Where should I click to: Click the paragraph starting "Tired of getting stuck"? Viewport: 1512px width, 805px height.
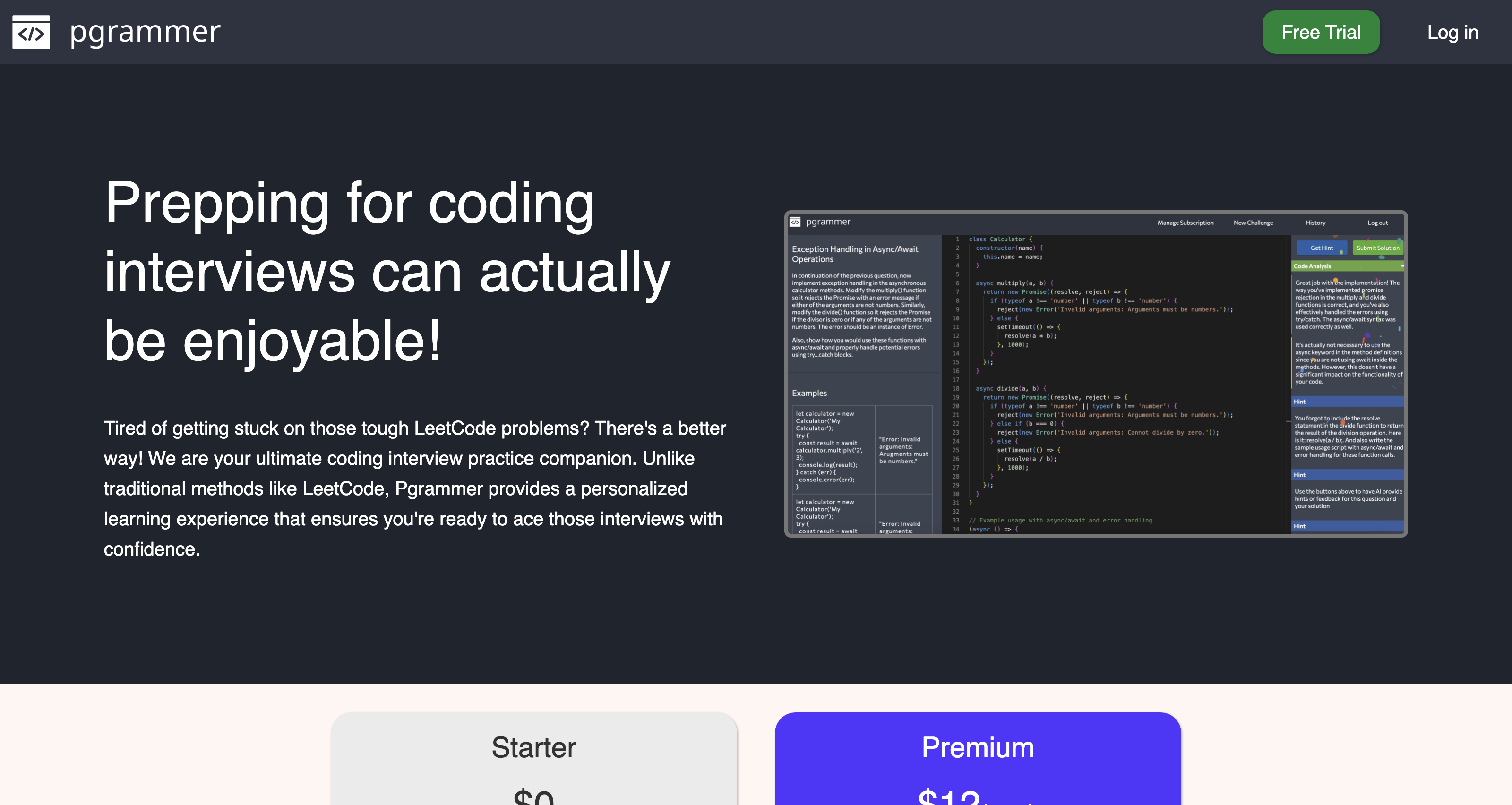tap(415, 488)
